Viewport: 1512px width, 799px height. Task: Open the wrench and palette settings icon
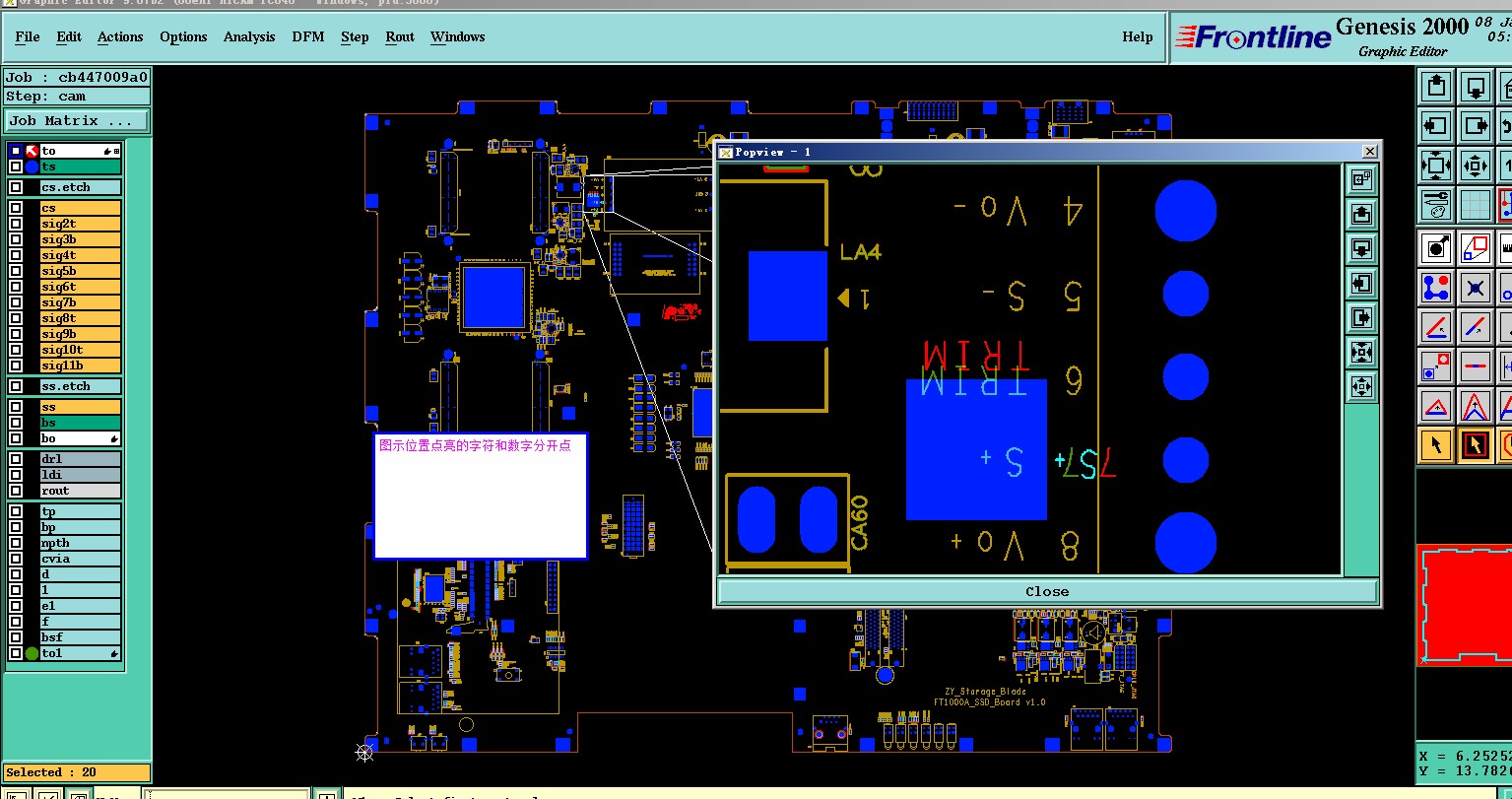pyautogui.click(x=1436, y=205)
